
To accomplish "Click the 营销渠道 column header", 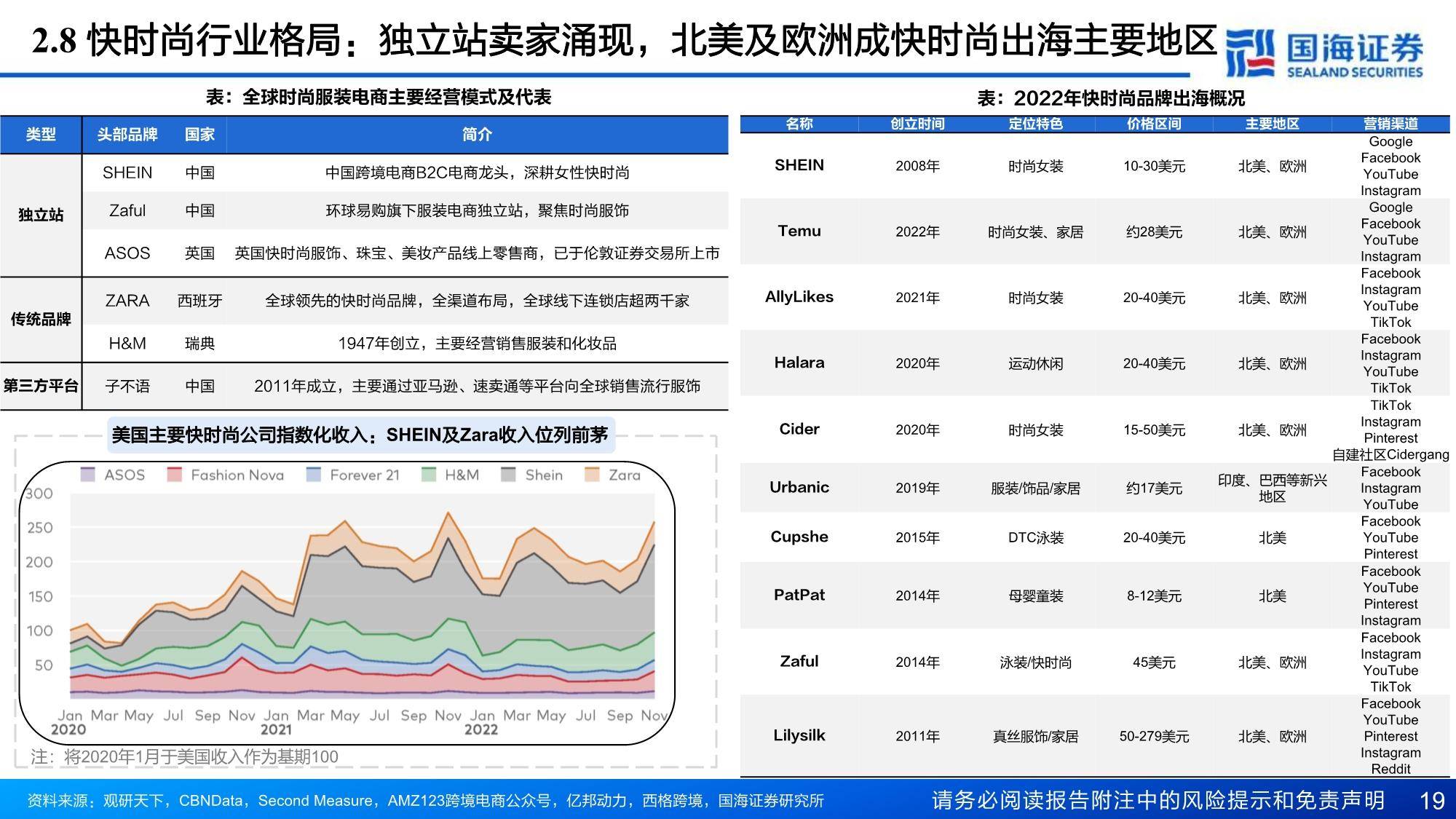I will point(1390,124).
